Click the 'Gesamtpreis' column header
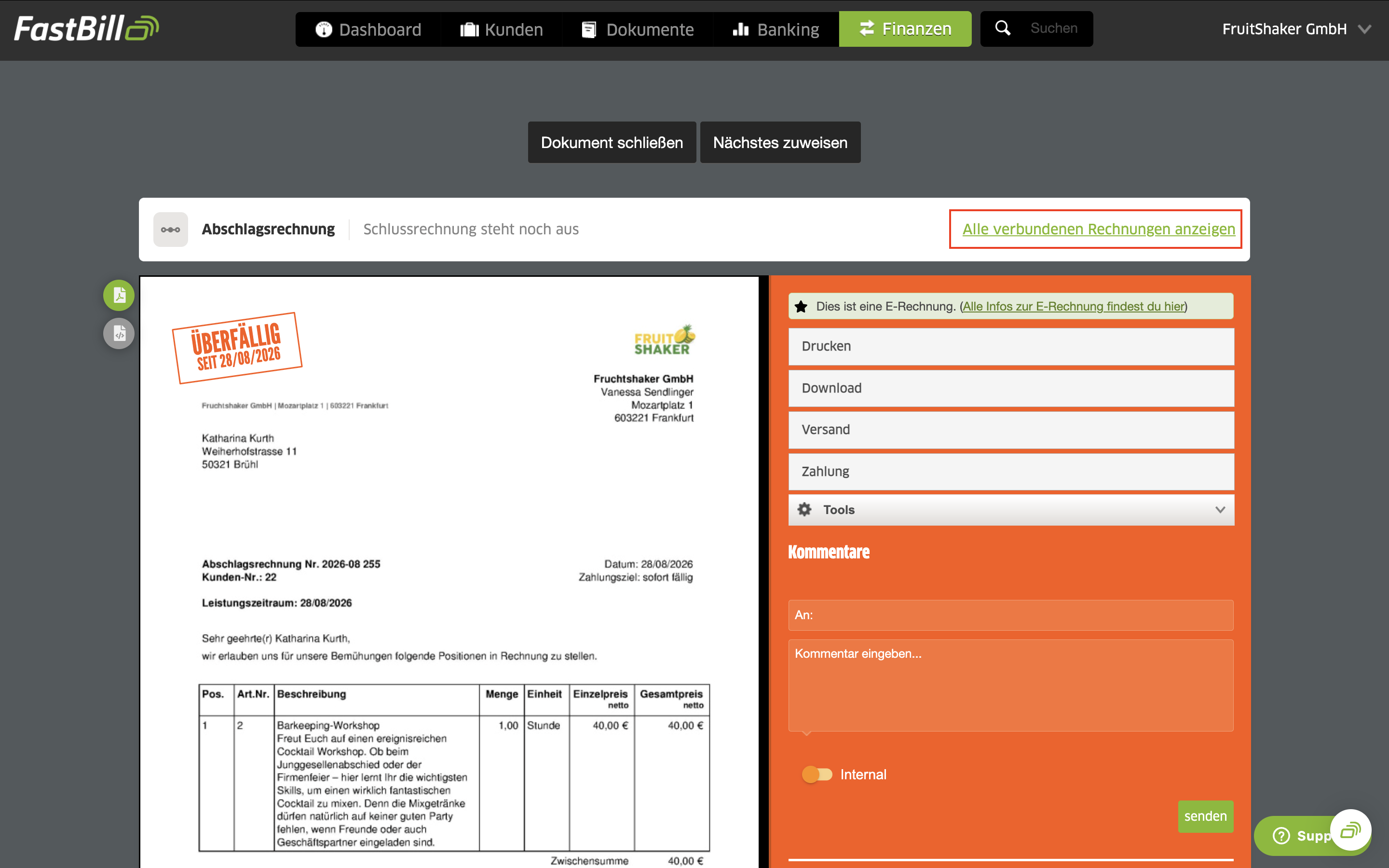1389x868 pixels. coord(671,694)
